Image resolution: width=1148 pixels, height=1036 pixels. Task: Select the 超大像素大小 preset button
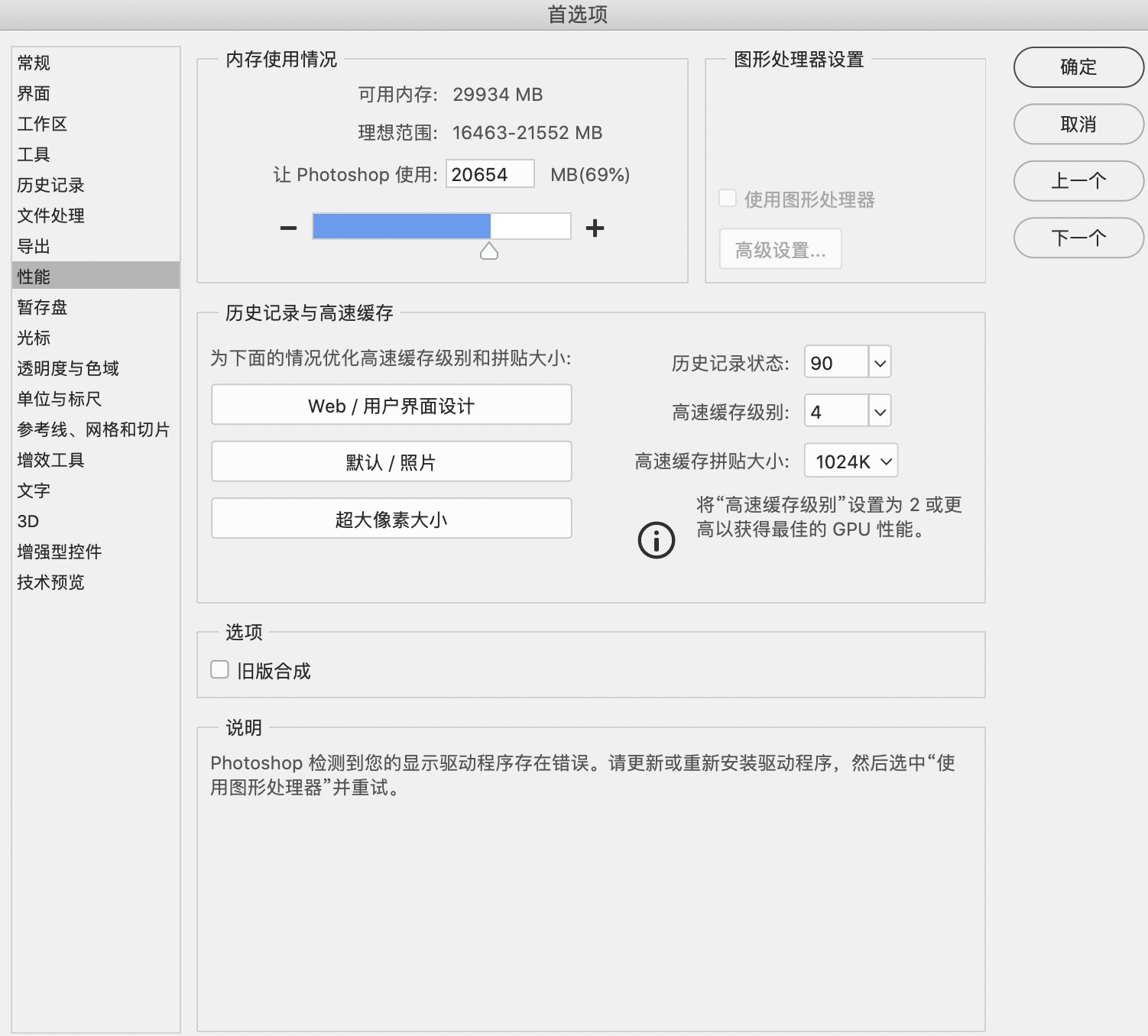point(391,519)
